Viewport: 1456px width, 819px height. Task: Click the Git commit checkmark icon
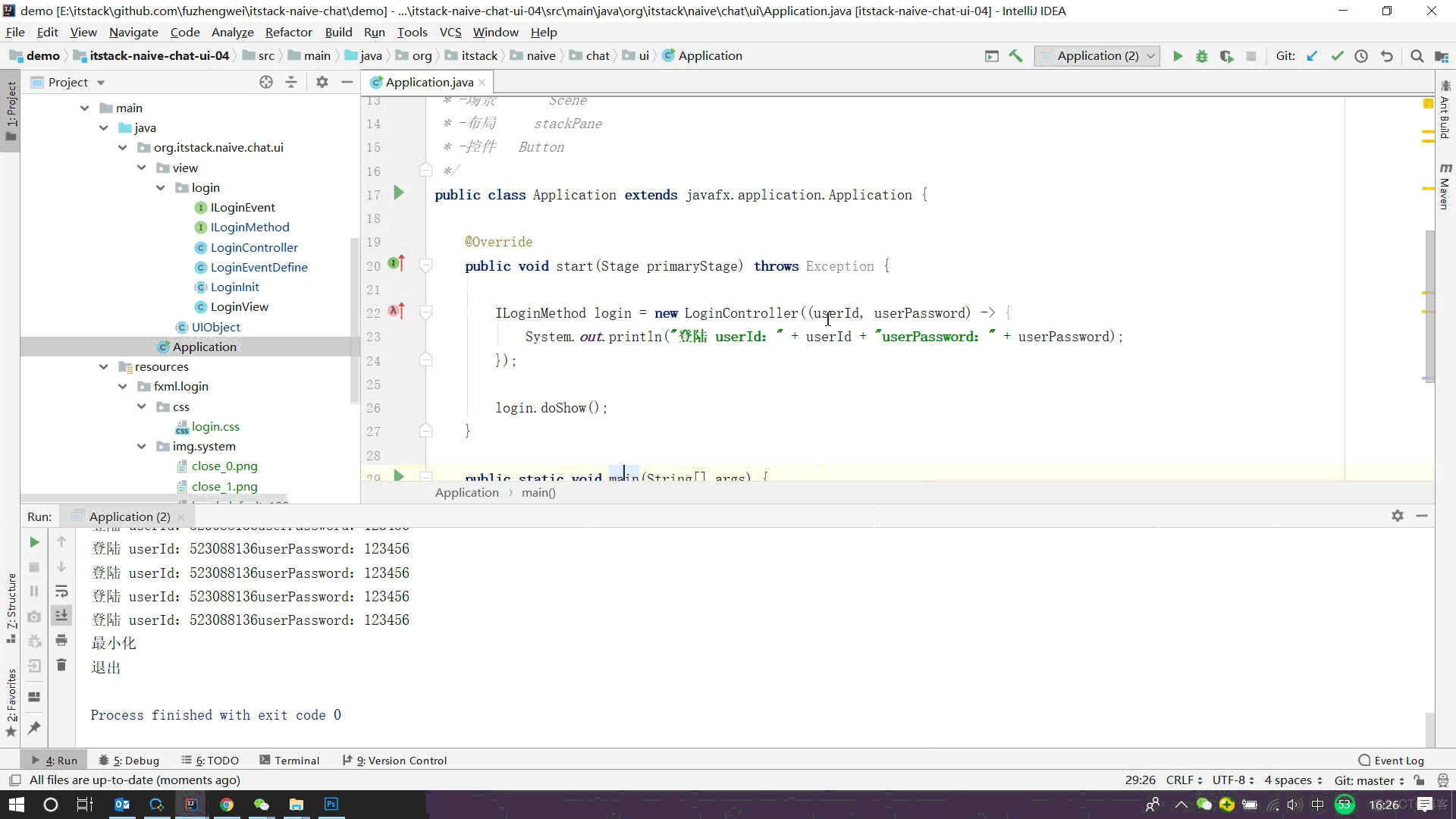pos(1337,56)
